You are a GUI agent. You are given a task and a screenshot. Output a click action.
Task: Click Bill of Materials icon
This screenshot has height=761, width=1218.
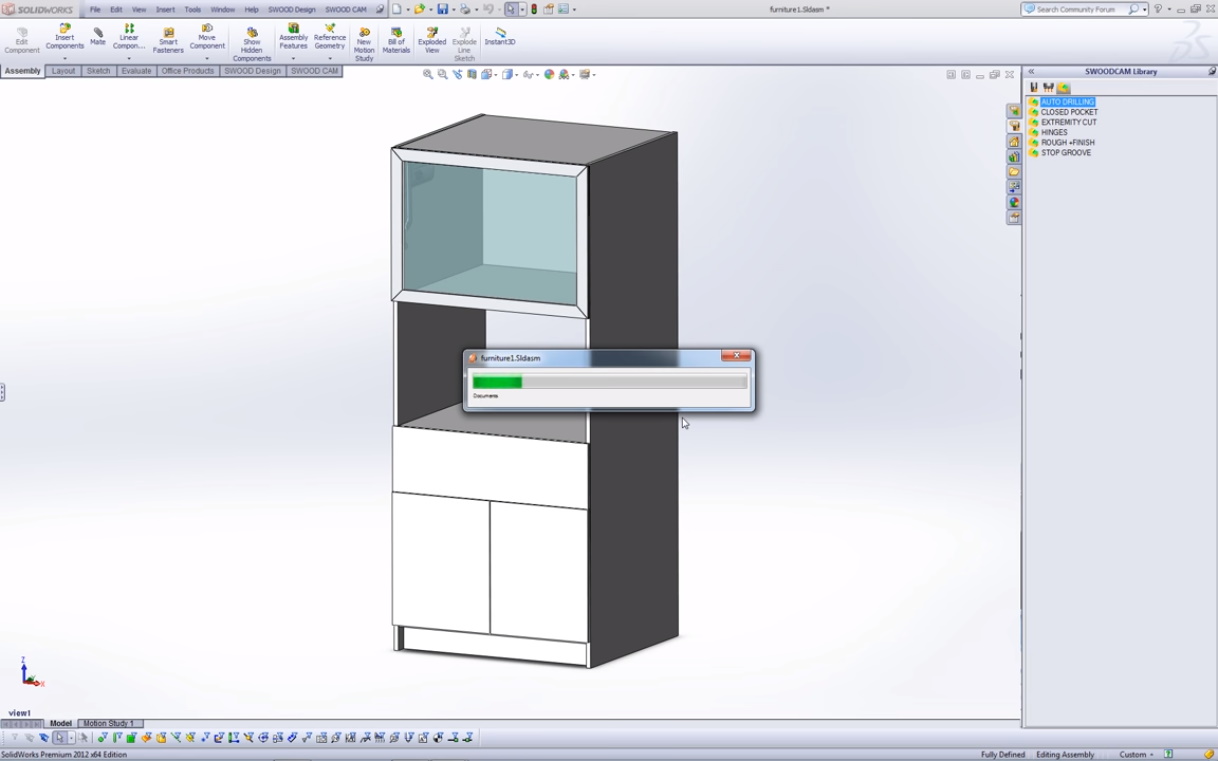[396, 40]
